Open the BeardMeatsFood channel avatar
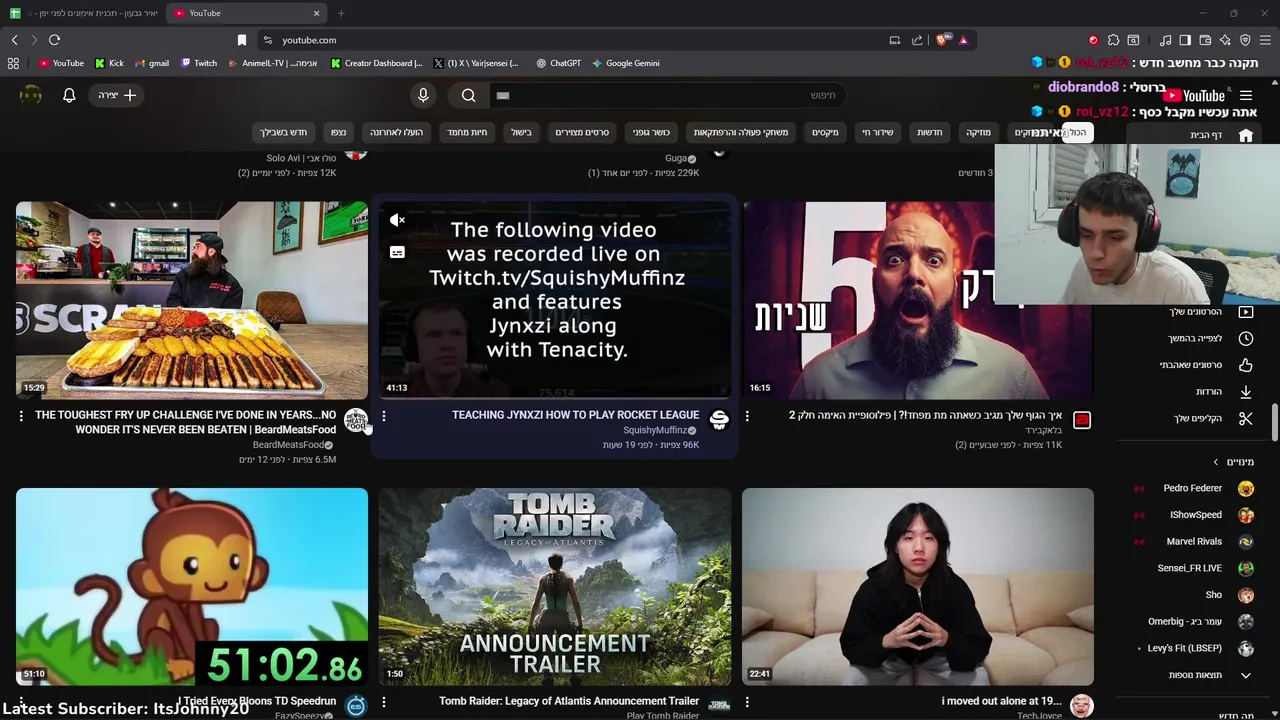Viewport: 1280px width, 720px height. coord(355,421)
